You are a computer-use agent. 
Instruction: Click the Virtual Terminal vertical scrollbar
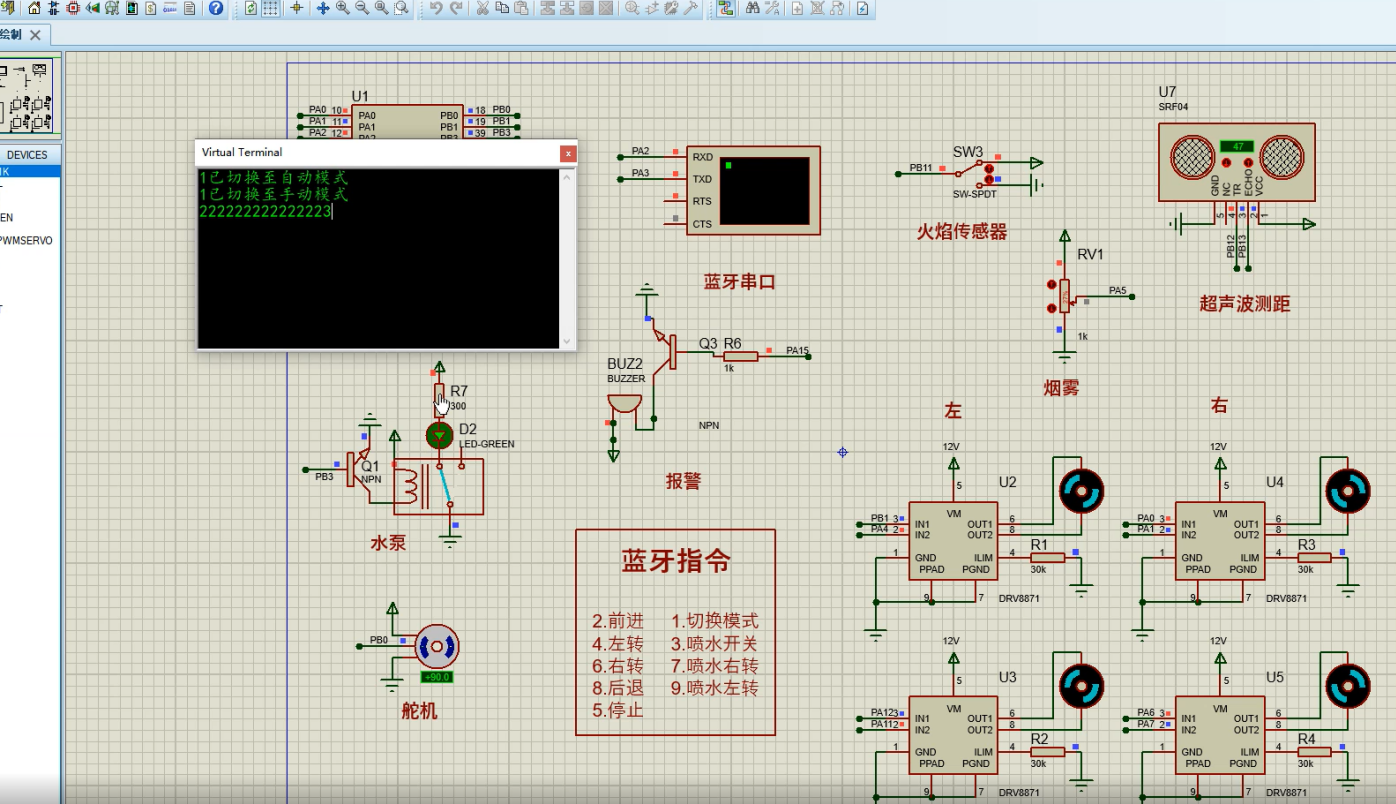pos(567,258)
